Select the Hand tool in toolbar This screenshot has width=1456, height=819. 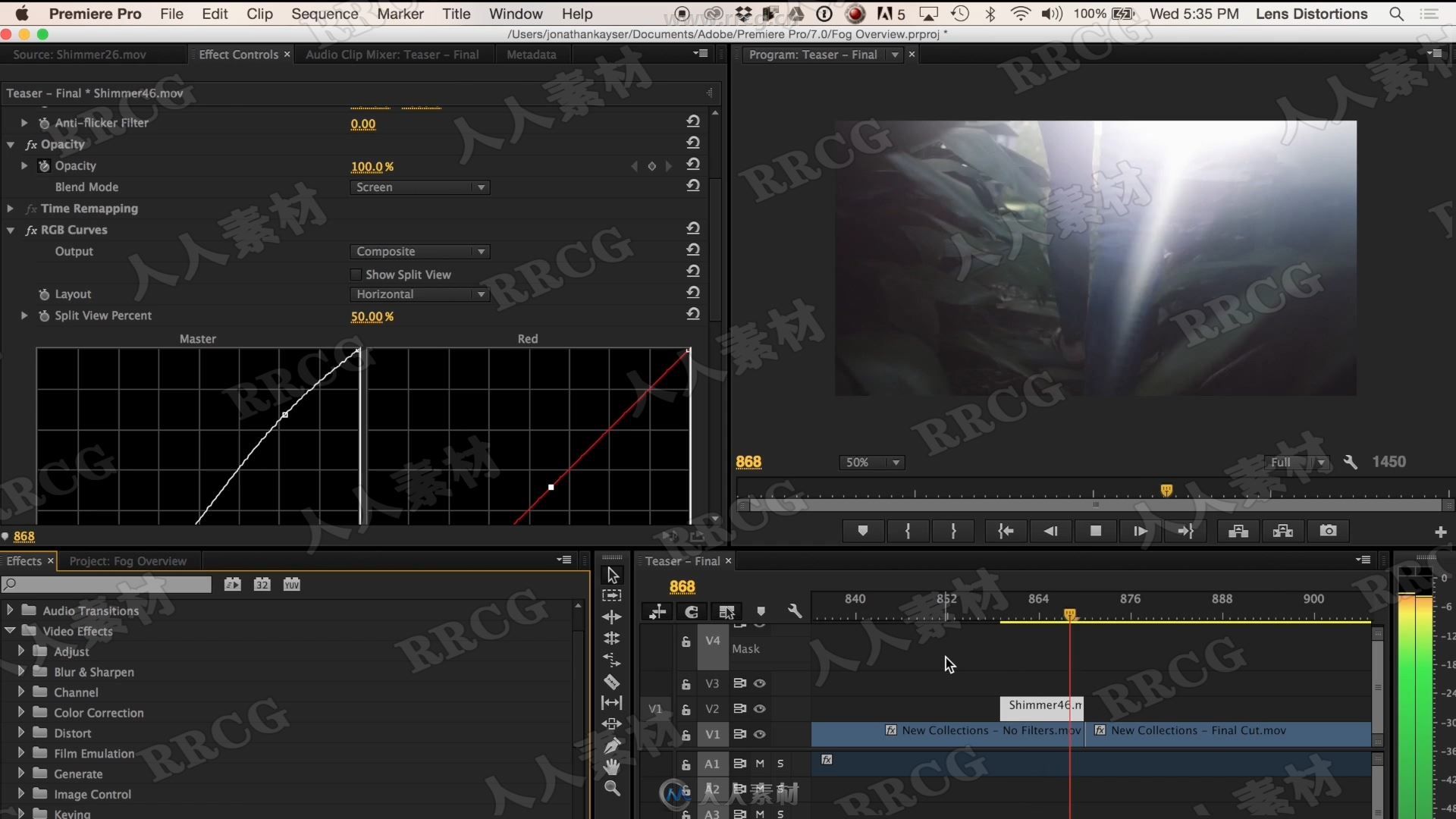tap(612, 767)
